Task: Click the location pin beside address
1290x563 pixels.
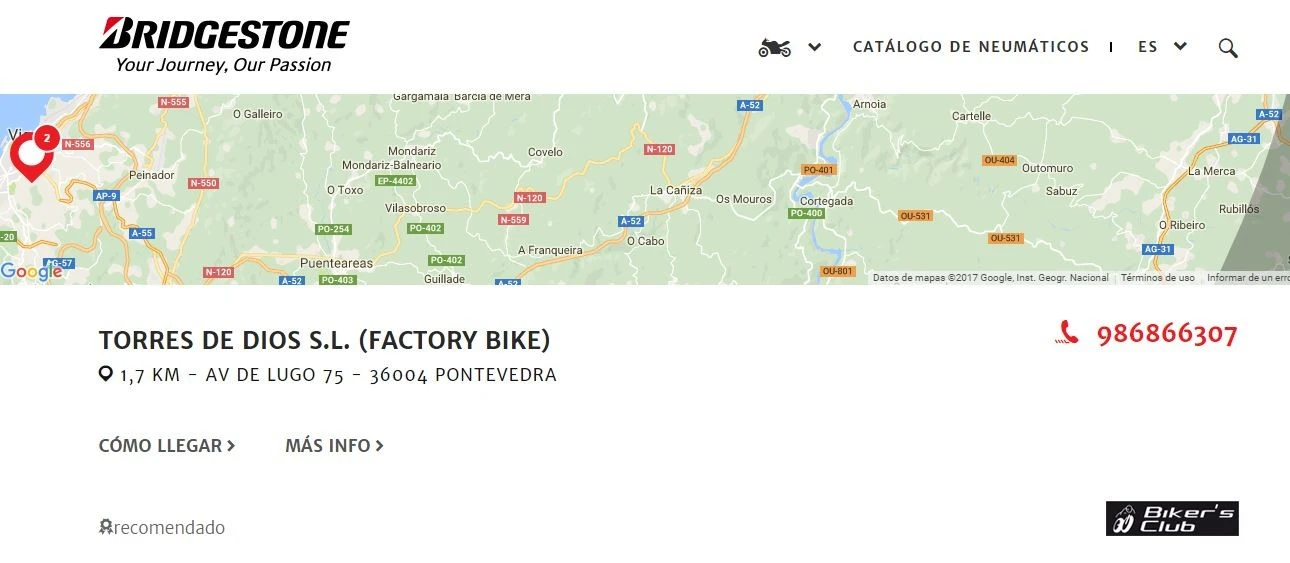Action: (x=105, y=375)
